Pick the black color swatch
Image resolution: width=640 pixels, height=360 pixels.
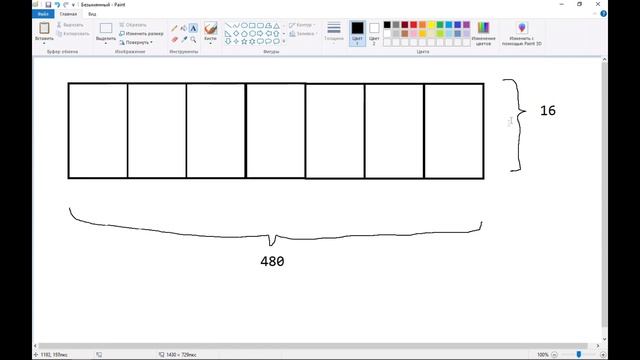tap(387, 25)
